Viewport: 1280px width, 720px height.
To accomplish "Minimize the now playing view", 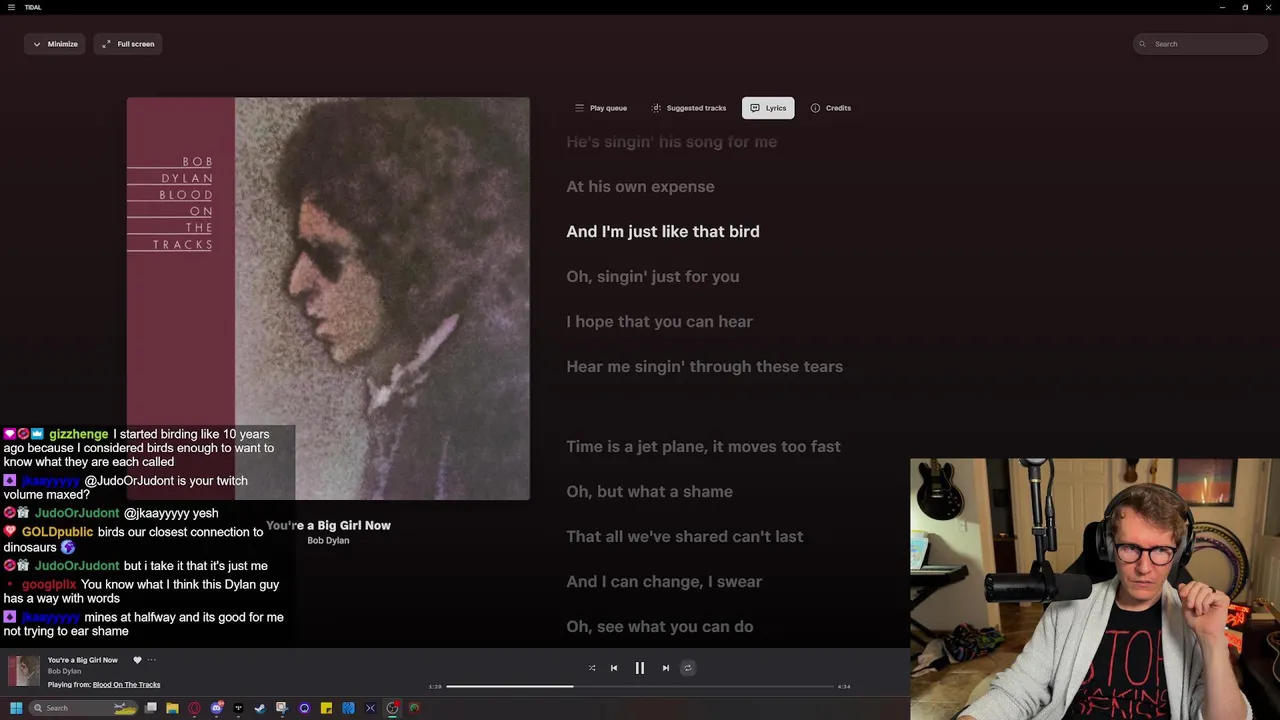I will click(54, 44).
